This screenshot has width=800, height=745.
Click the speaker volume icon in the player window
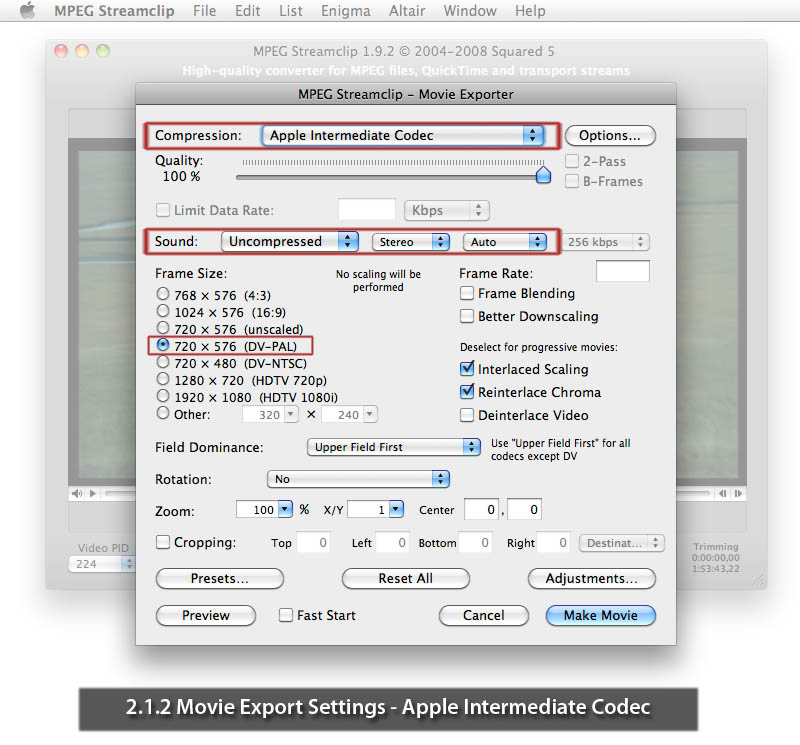click(x=77, y=493)
